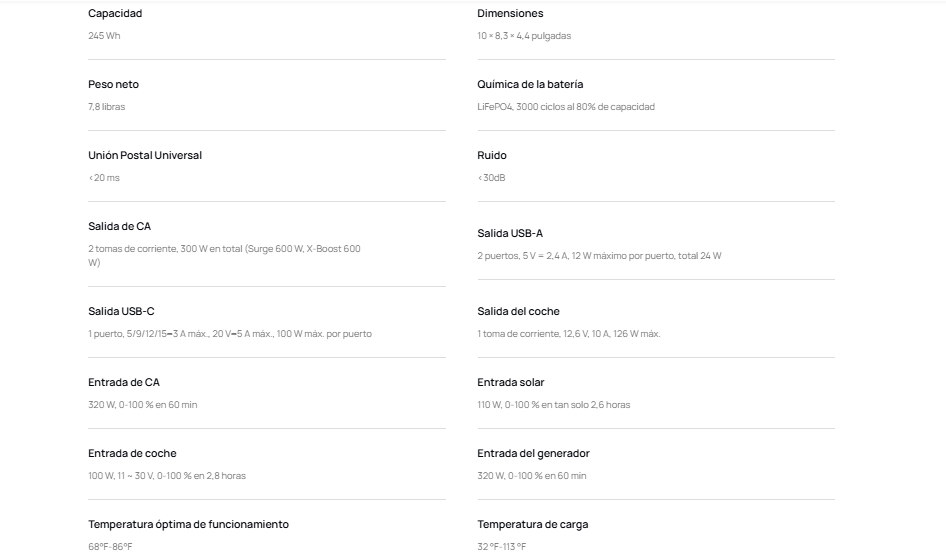
Task: Select the Temperatura de carga heading
Action: (532, 525)
